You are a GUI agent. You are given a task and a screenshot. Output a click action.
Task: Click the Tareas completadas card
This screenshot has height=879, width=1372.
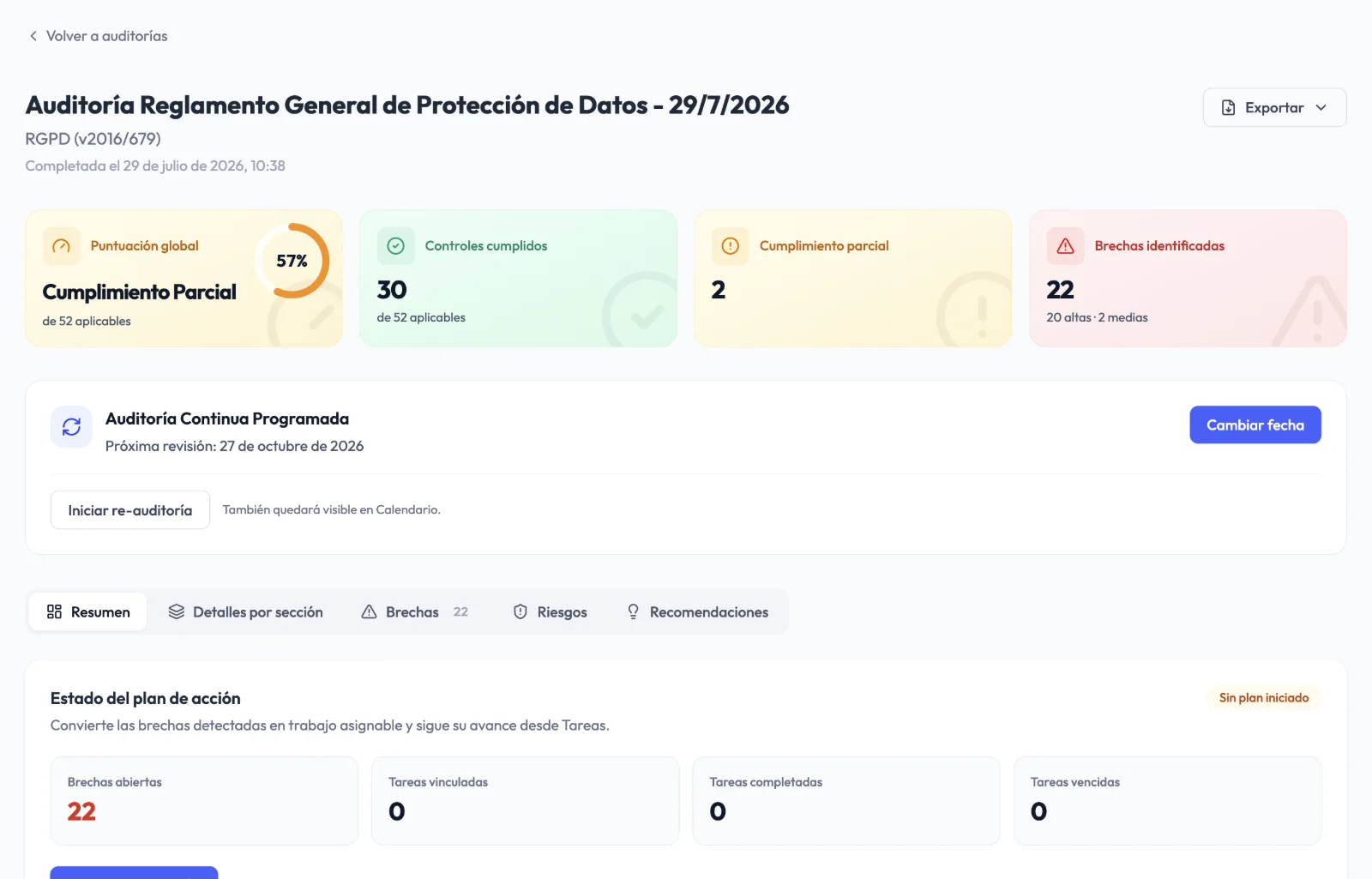click(846, 801)
